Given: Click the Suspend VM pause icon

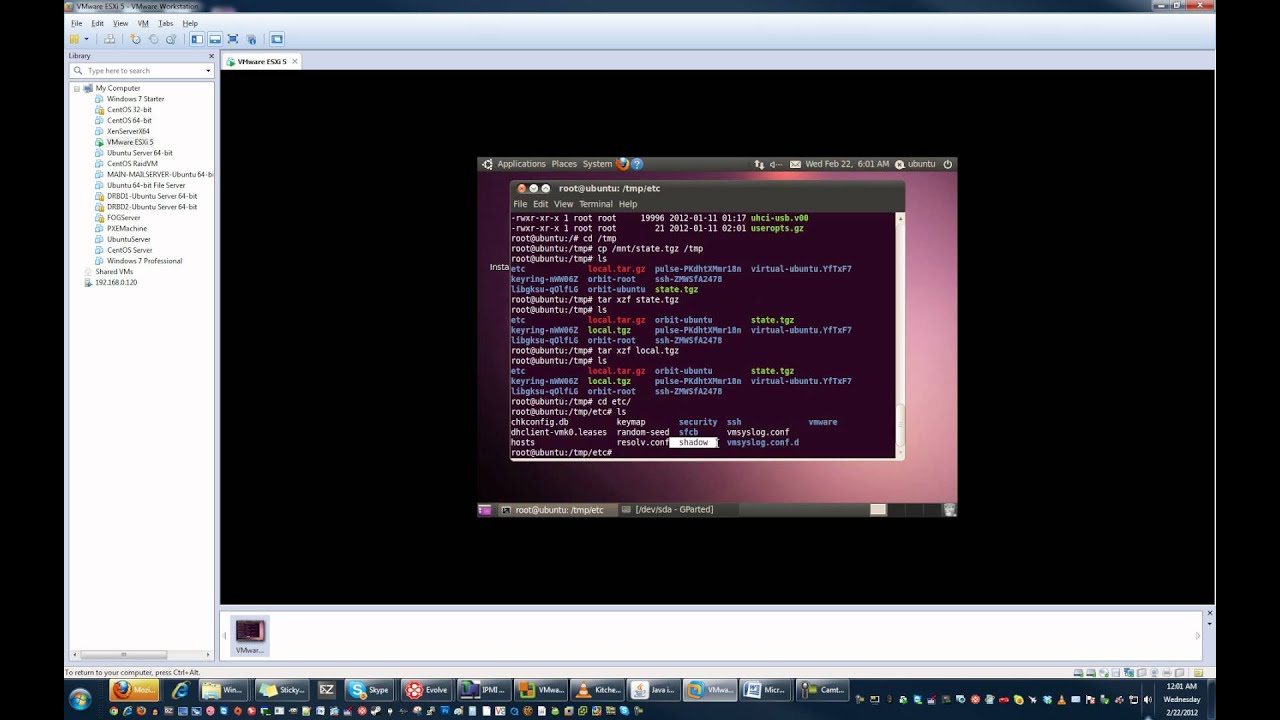Looking at the screenshot, I should (x=73, y=39).
